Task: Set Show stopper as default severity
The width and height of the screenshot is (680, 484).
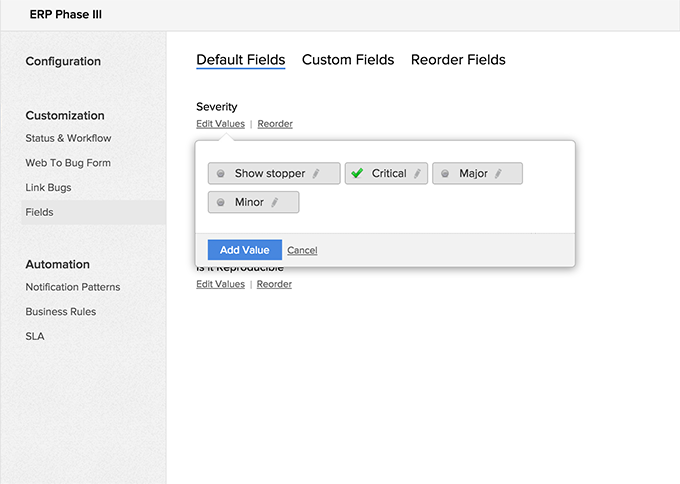Action: coord(221,174)
